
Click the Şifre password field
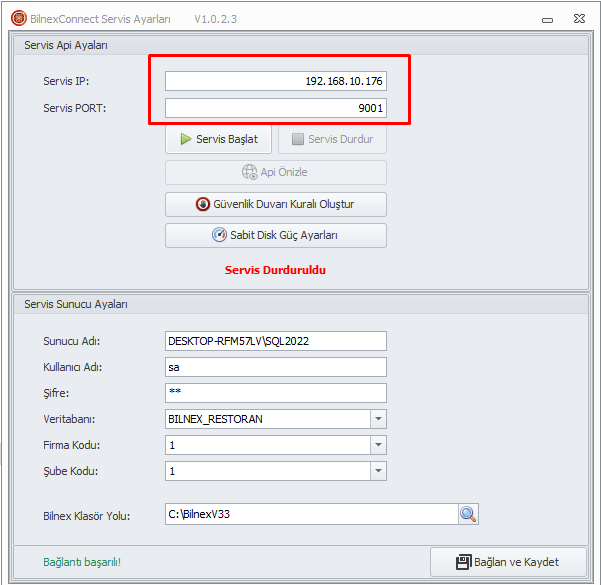(x=275, y=393)
